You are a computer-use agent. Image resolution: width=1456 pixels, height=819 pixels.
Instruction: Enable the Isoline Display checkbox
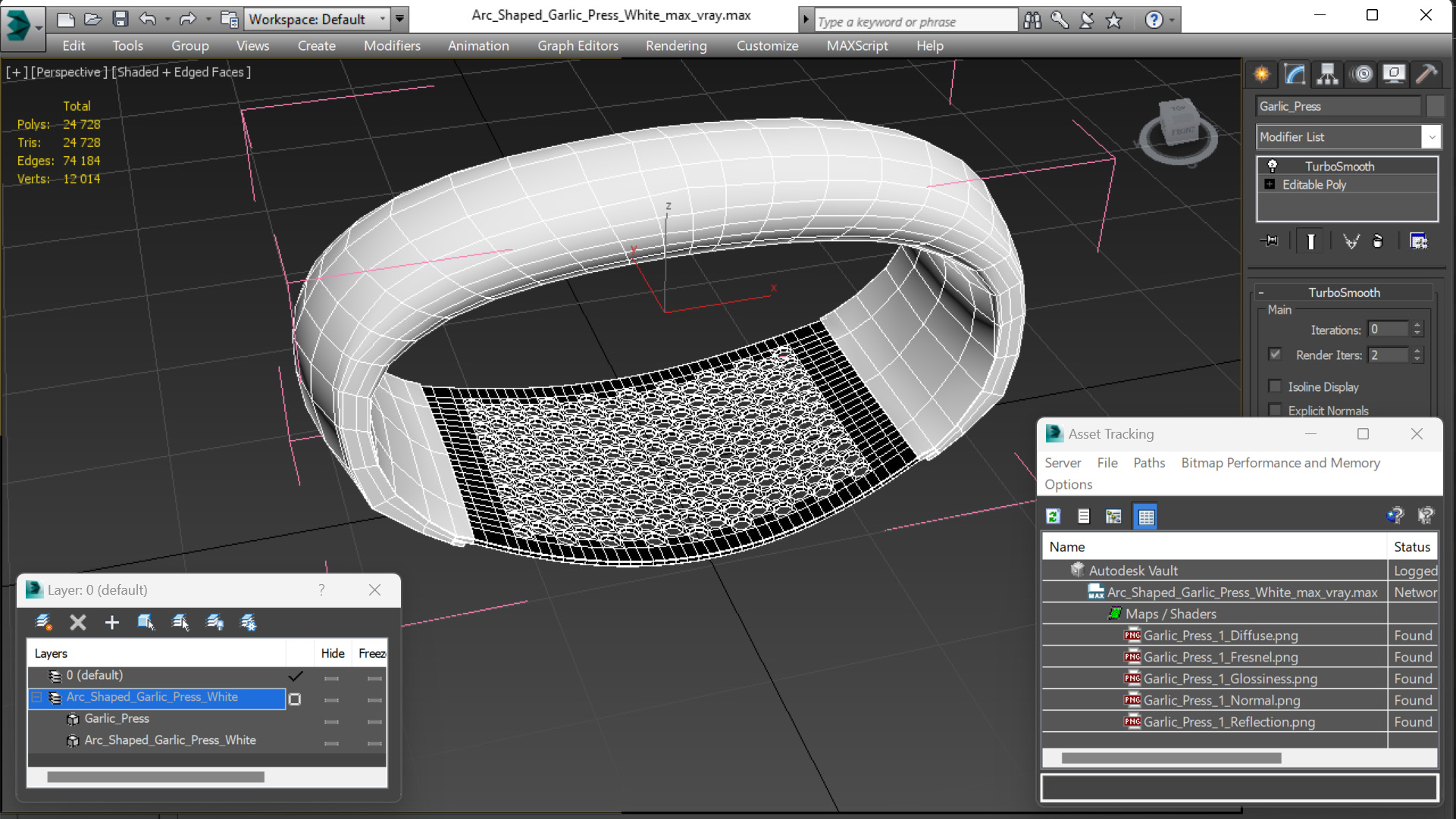click(x=1275, y=386)
